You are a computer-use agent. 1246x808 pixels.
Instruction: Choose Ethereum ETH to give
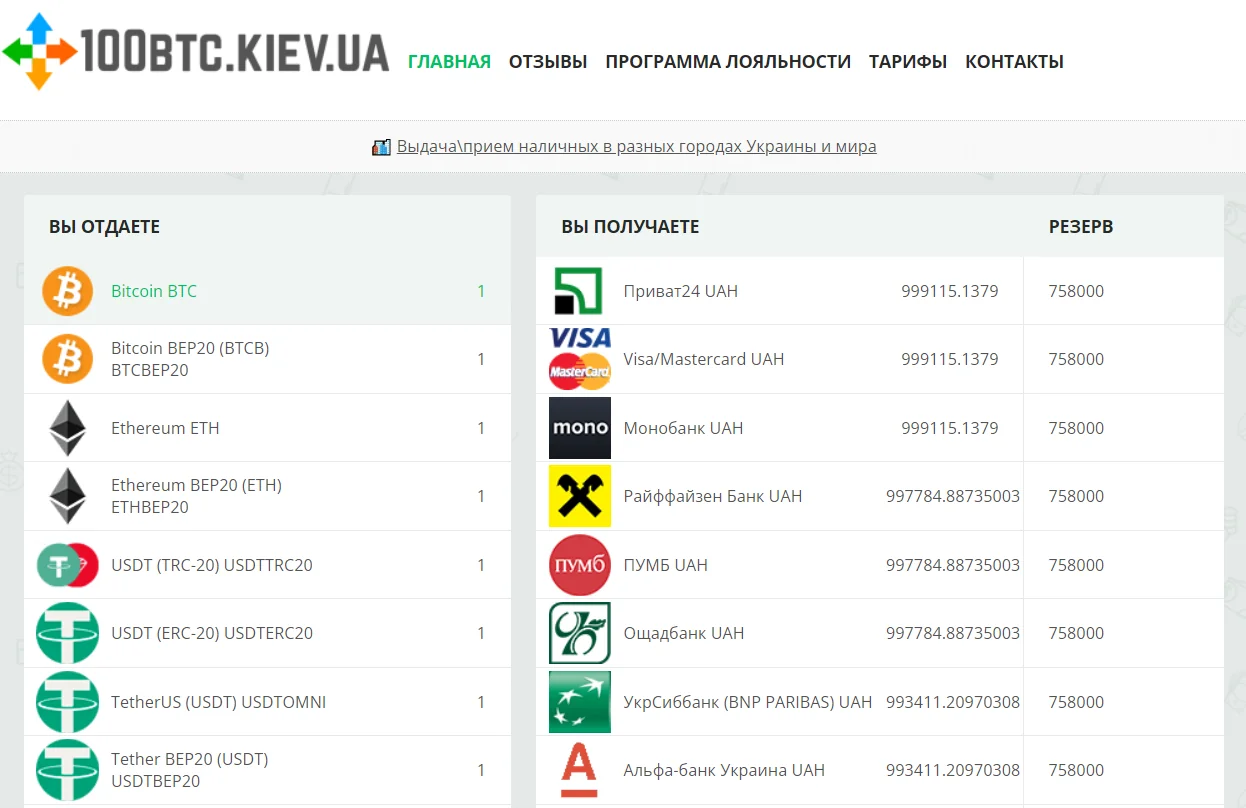(267, 428)
